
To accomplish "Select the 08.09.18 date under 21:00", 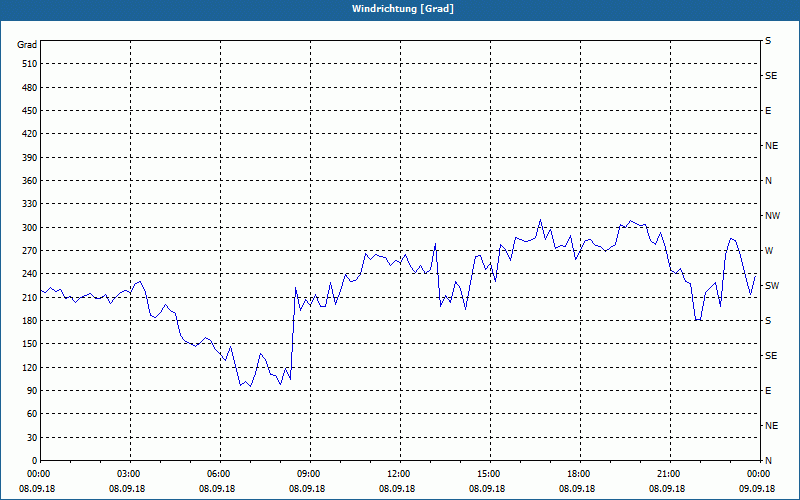I will (x=667, y=488).
